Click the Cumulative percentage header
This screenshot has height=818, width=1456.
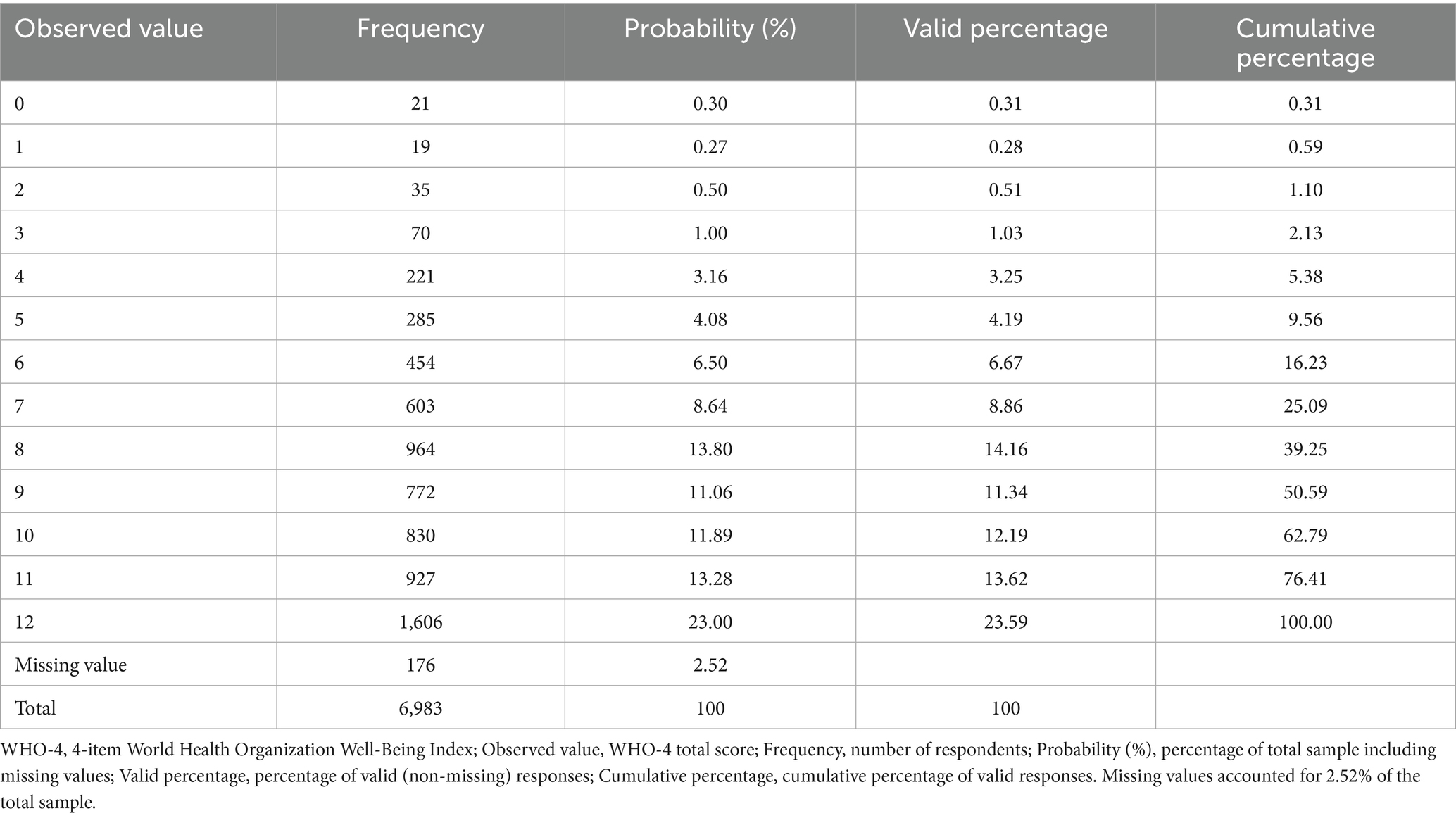click(1305, 42)
